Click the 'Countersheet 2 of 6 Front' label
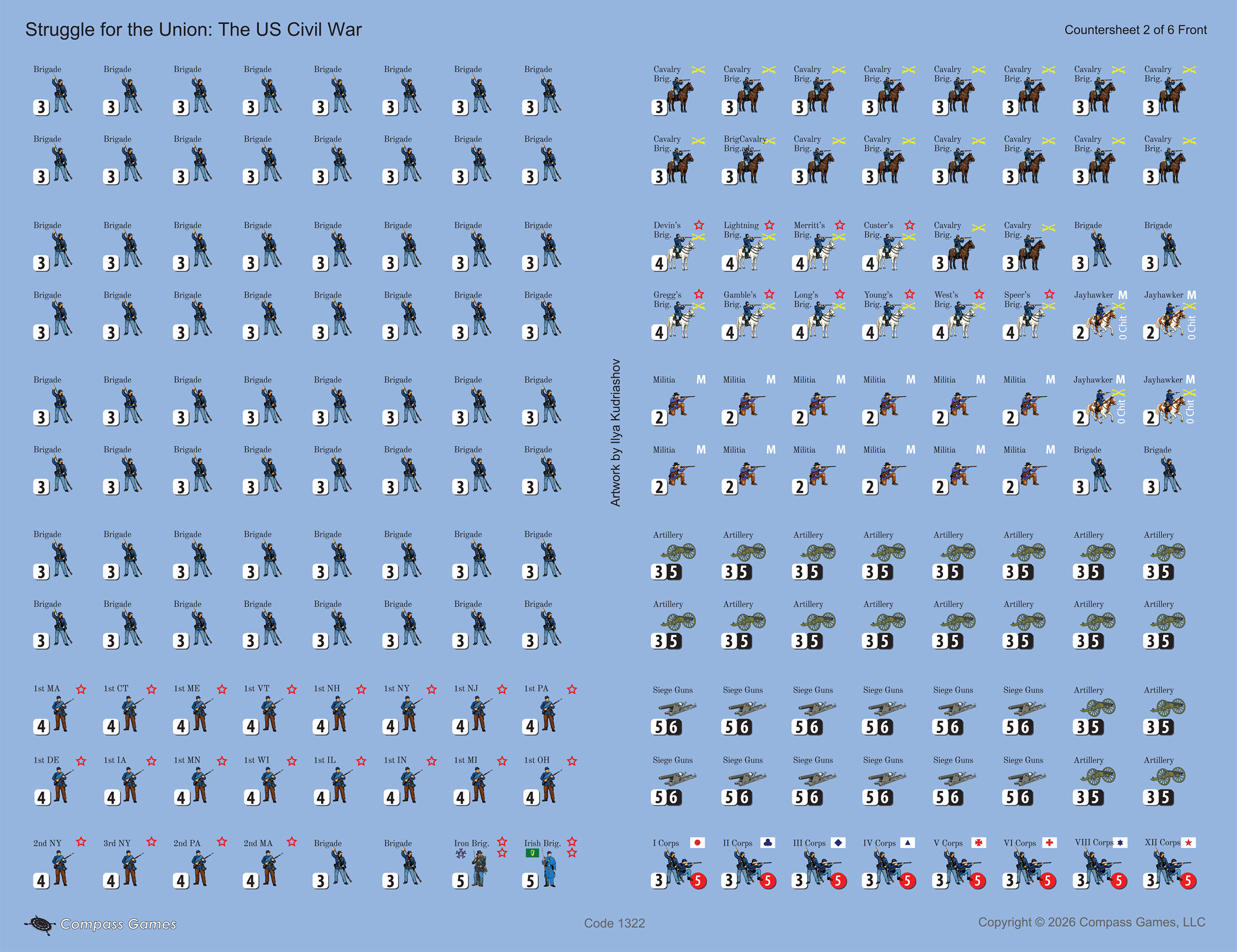Screen dimensions: 1237x952 (1135, 30)
